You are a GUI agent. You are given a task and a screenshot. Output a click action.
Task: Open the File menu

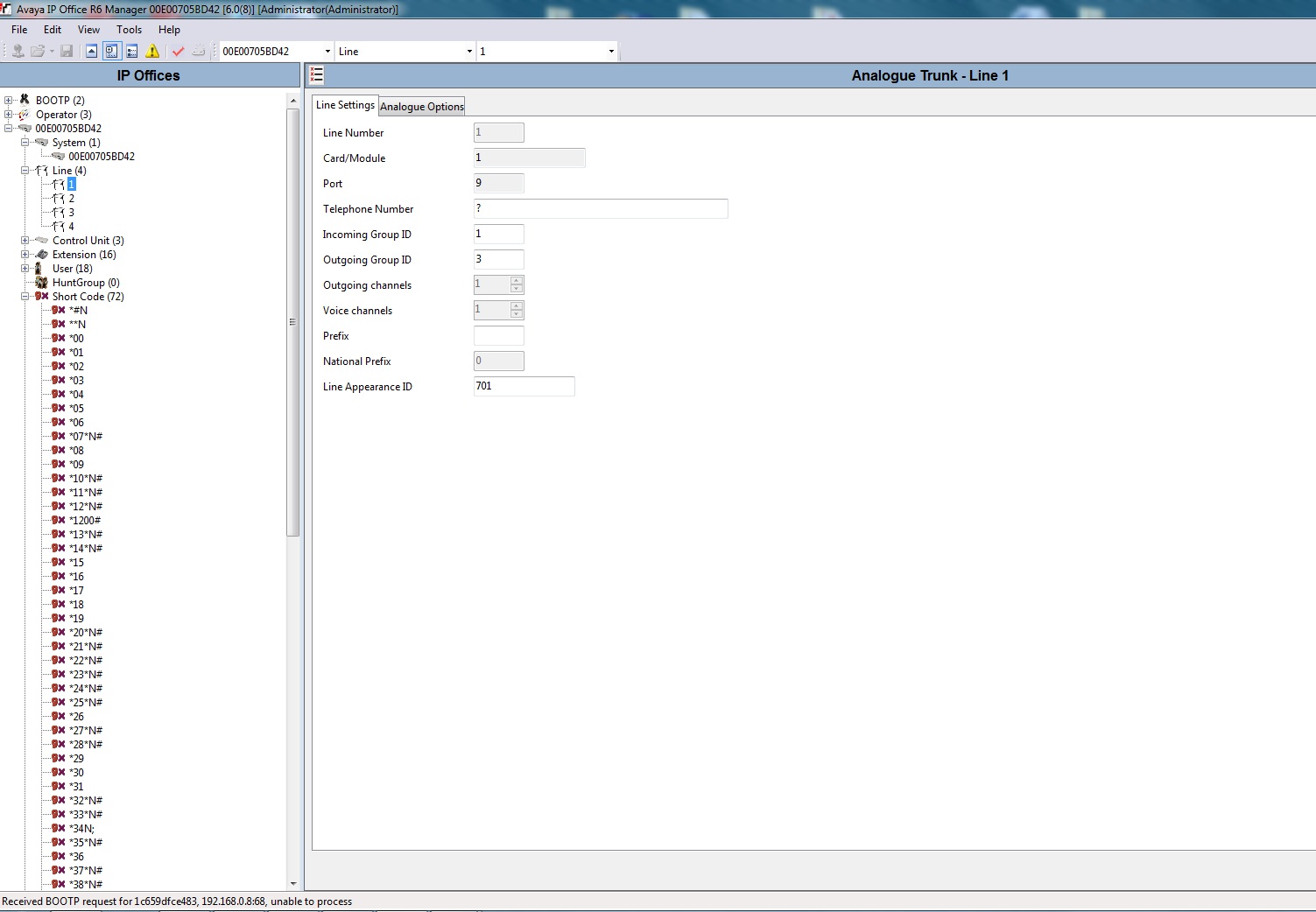(x=19, y=30)
